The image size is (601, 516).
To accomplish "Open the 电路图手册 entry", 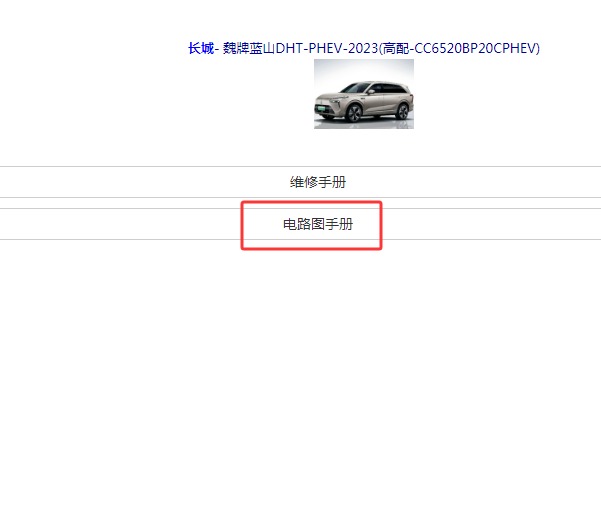I will click(x=318, y=224).
